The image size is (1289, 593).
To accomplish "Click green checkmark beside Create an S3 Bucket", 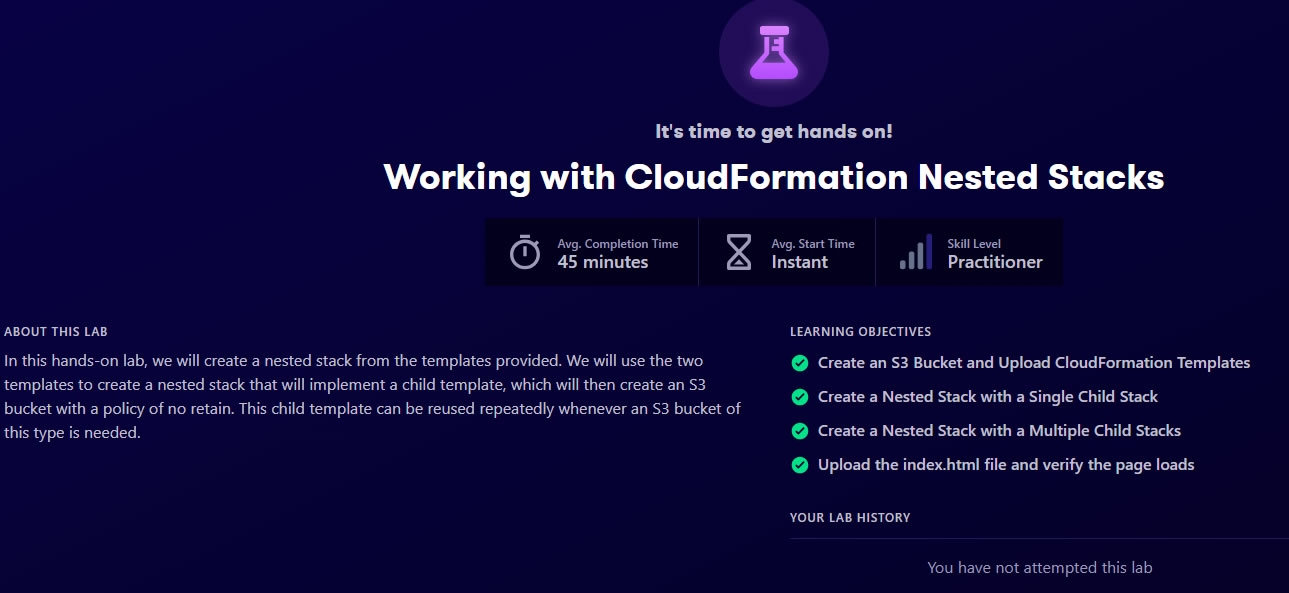I will click(800, 363).
